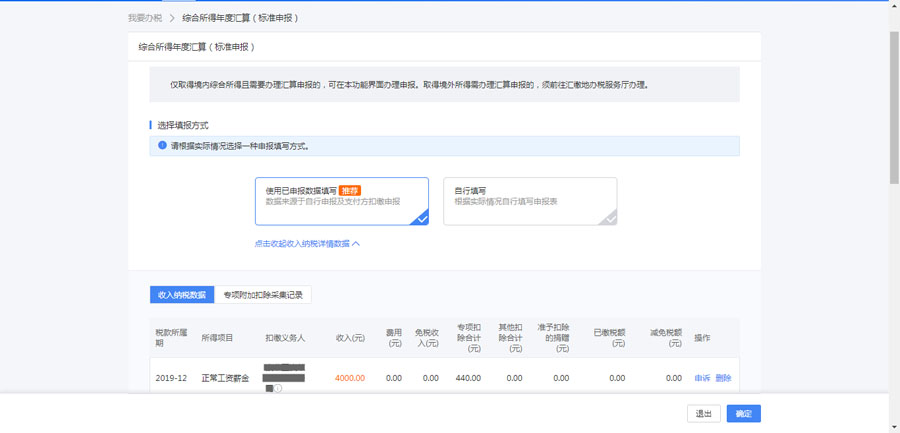Click the breadcrumb arrow after 我要办税
Viewport: 900px width, 433px height.
point(172,18)
